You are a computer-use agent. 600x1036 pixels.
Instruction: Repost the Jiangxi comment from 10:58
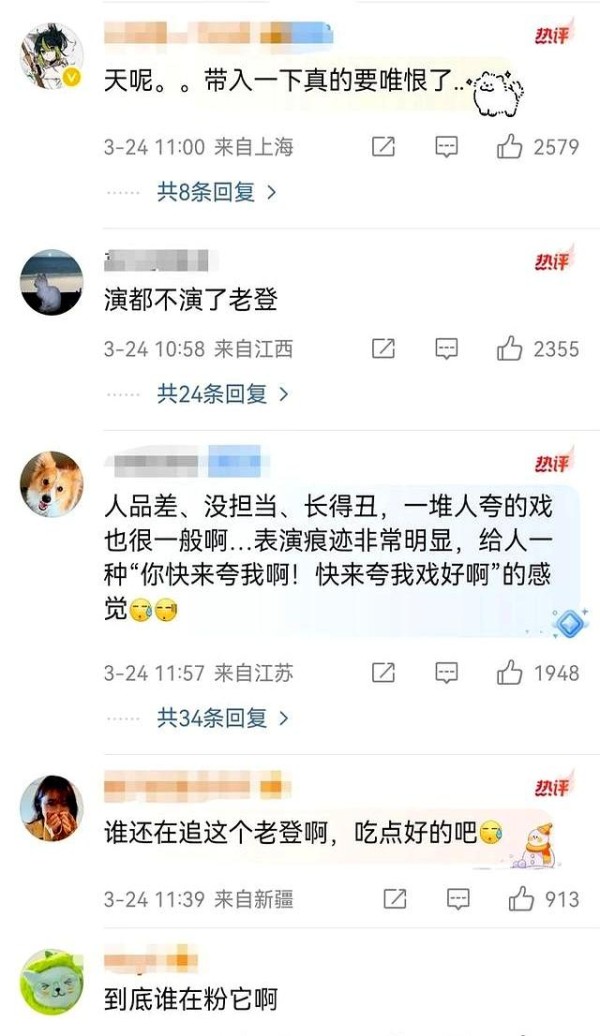[x=383, y=348]
